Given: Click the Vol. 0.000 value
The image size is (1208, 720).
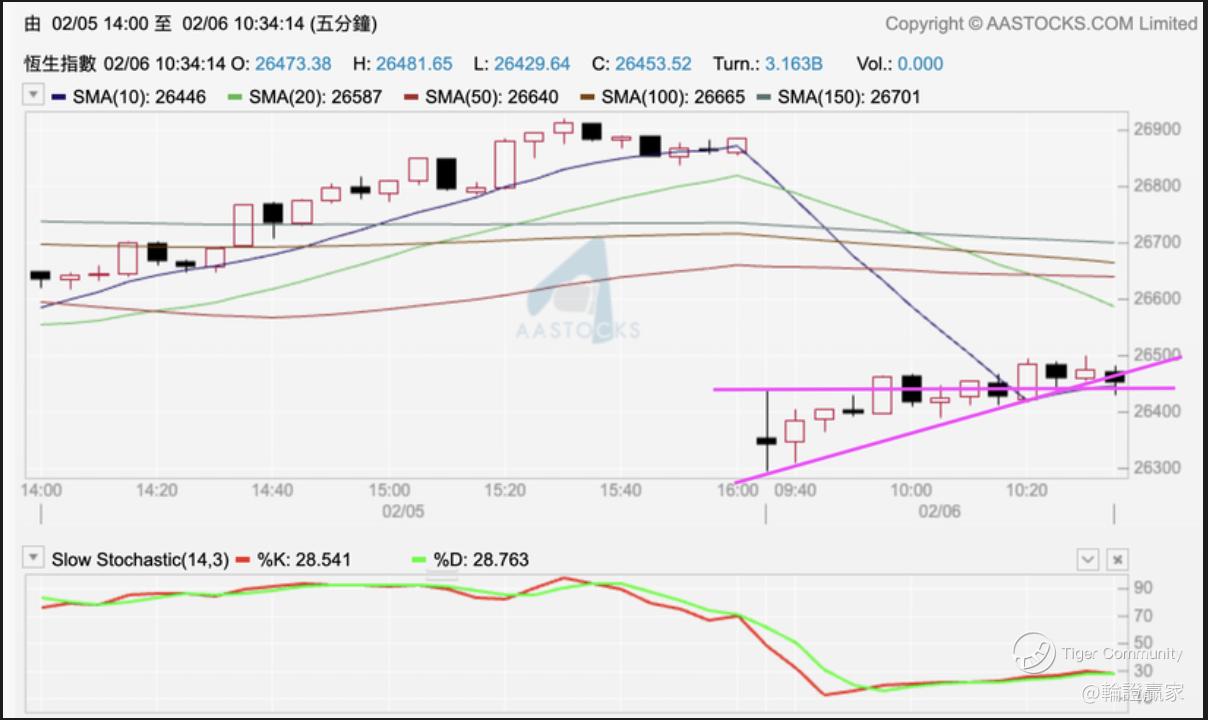Looking at the screenshot, I should [920, 64].
